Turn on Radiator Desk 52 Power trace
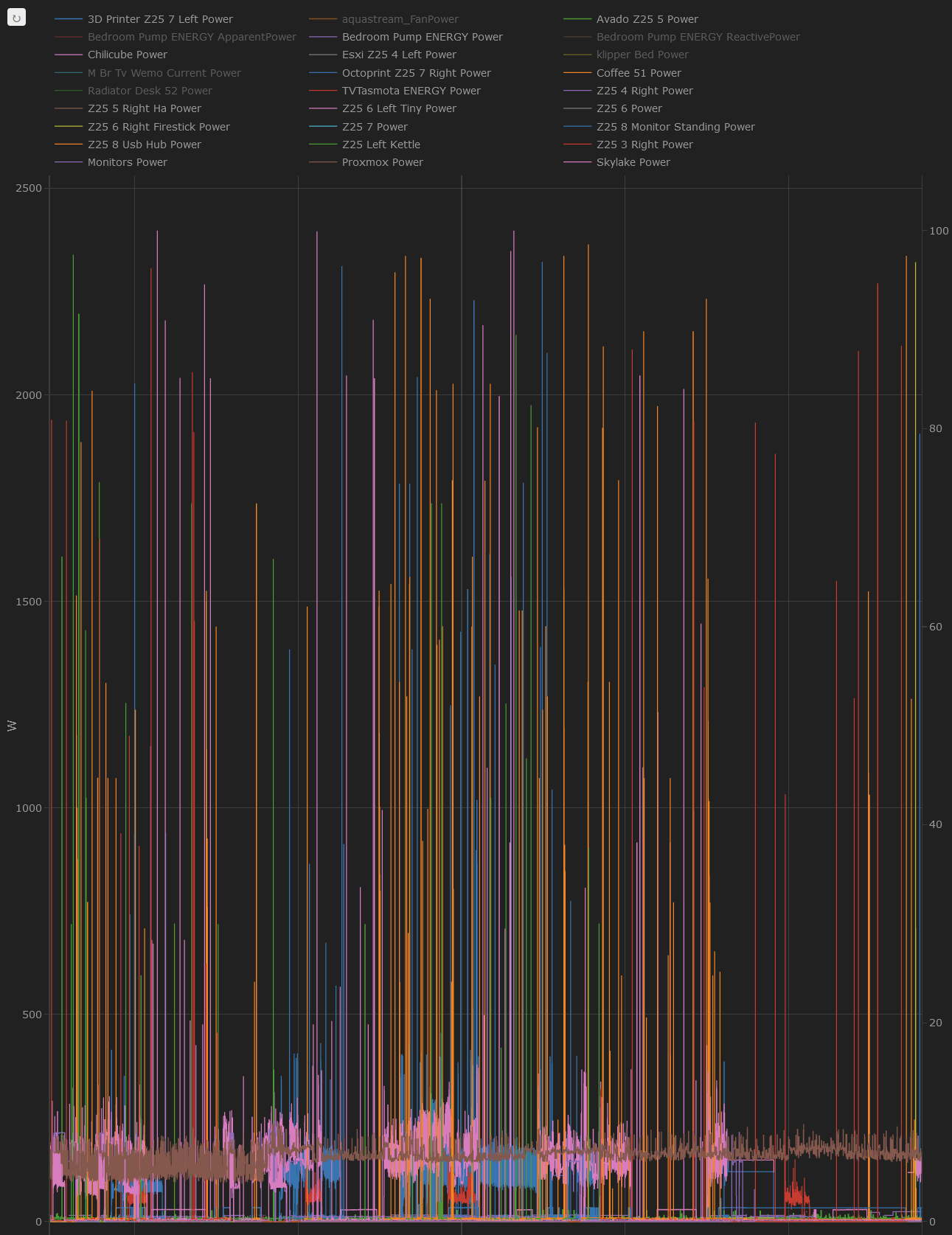Image resolution: width=952 pixels, height=1235 pixels. (x=149, y=91)
